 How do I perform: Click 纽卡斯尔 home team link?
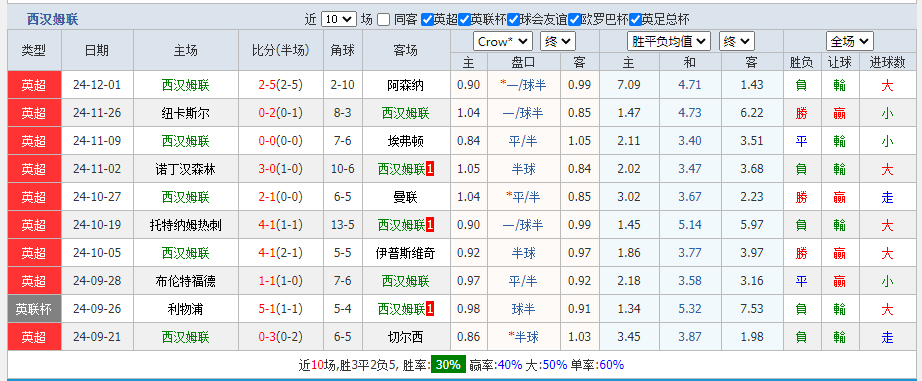pos(185,113)
